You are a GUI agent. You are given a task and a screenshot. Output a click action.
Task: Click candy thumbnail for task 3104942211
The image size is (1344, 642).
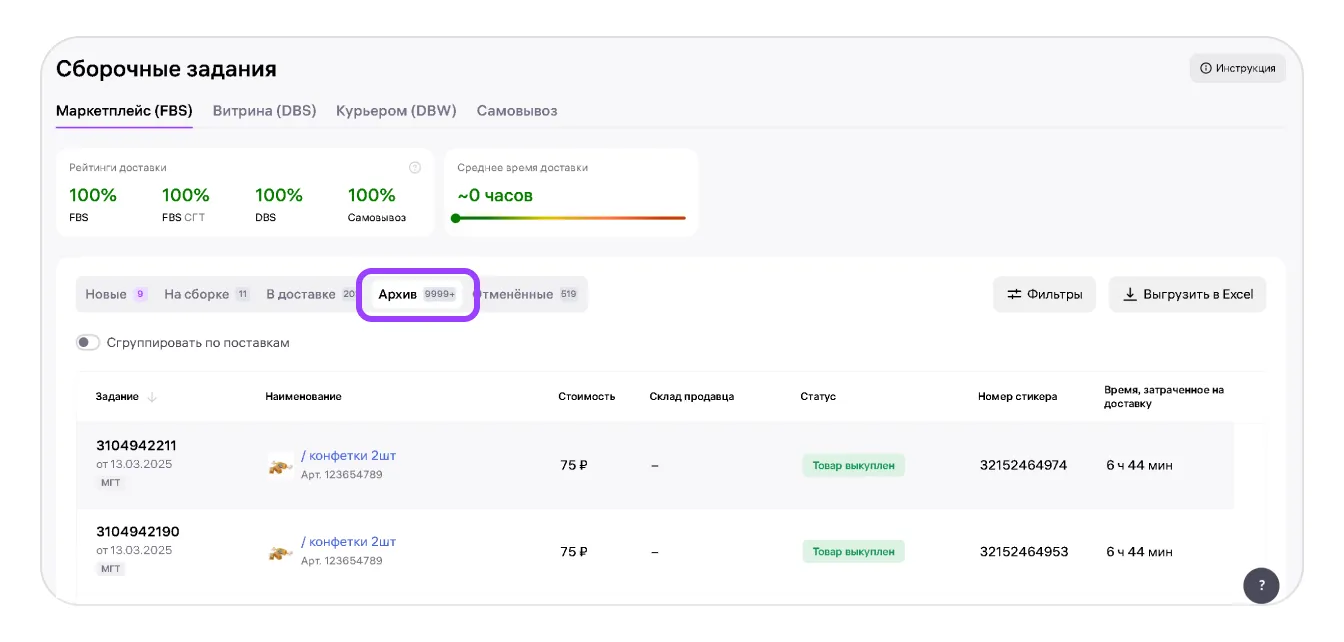point(280,465)
